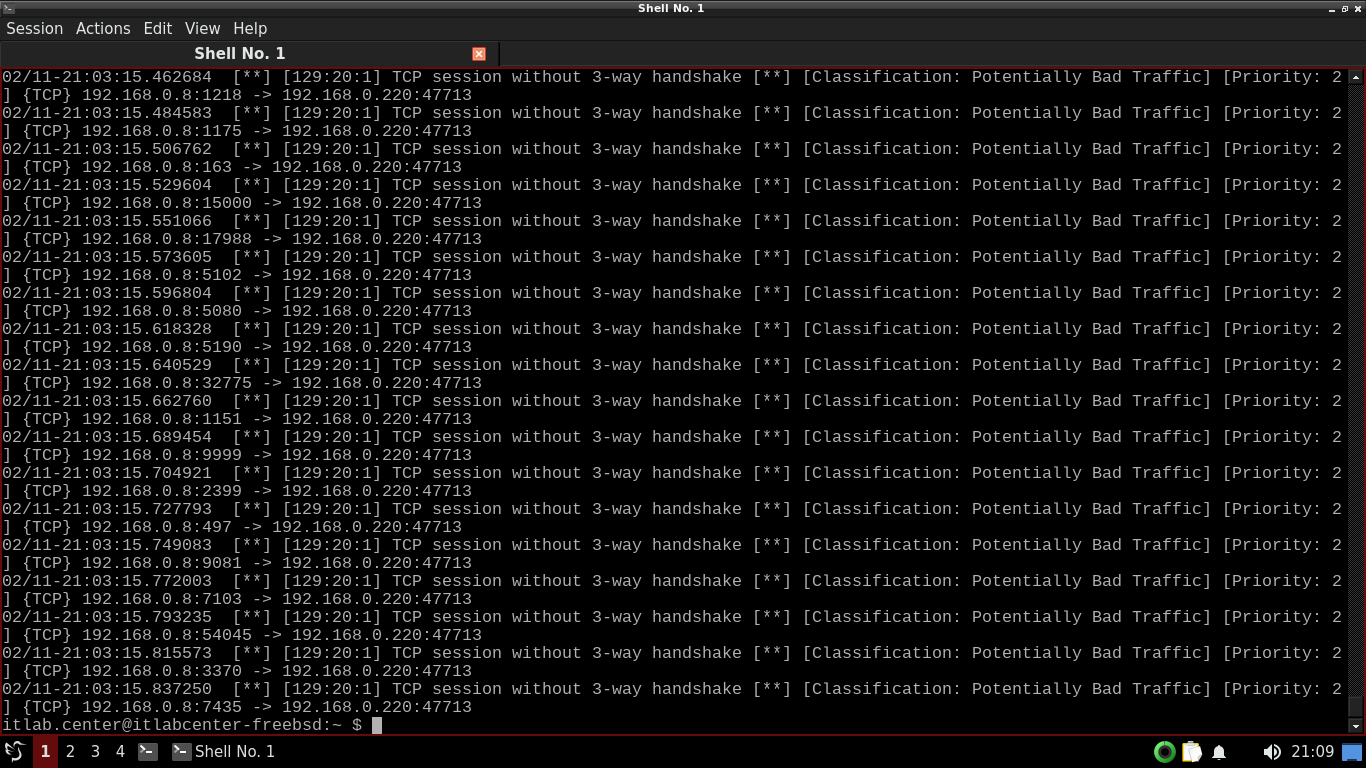Select the Shell No. 1 tab
1366x768 pixels.
(x=239, y=54)
